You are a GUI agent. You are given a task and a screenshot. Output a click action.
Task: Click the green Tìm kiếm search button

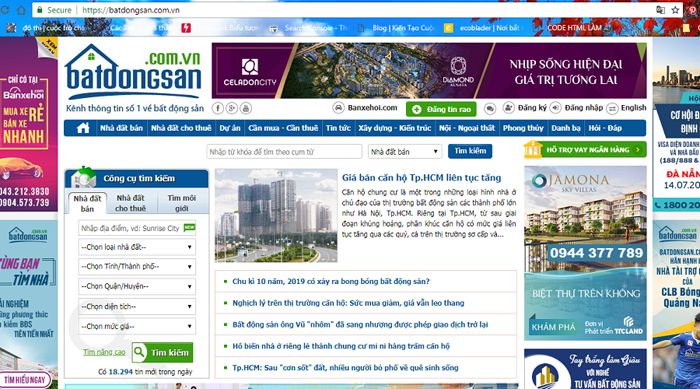tap(162, 352)
